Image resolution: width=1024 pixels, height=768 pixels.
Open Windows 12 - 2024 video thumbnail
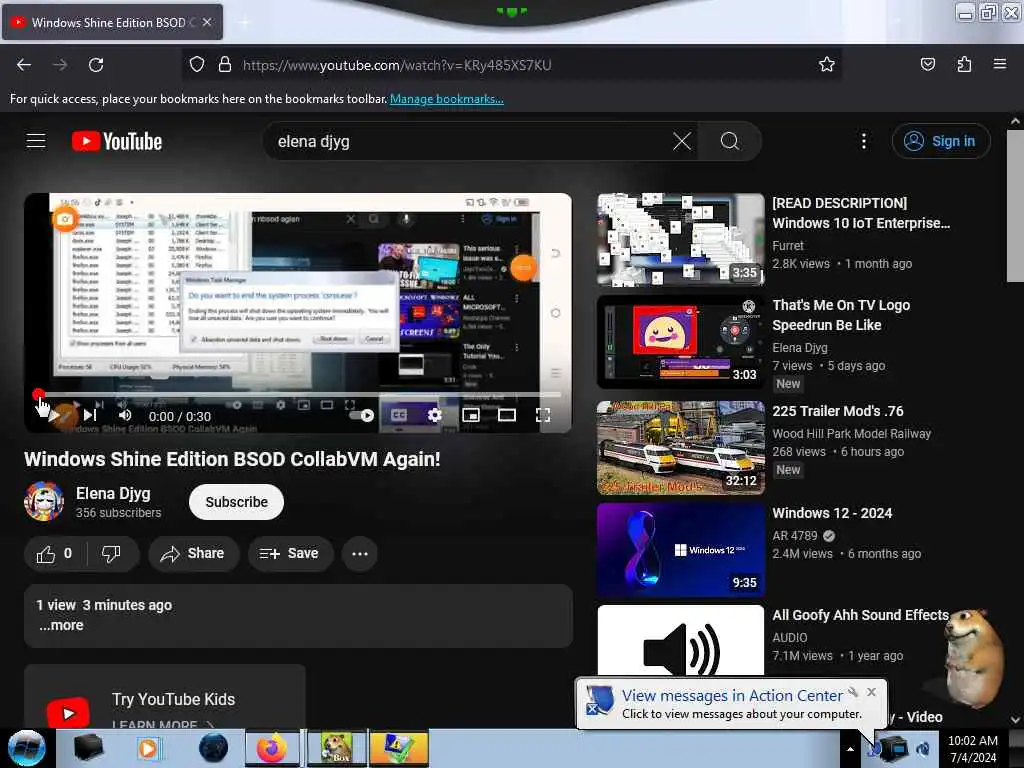tap(680, 549)
